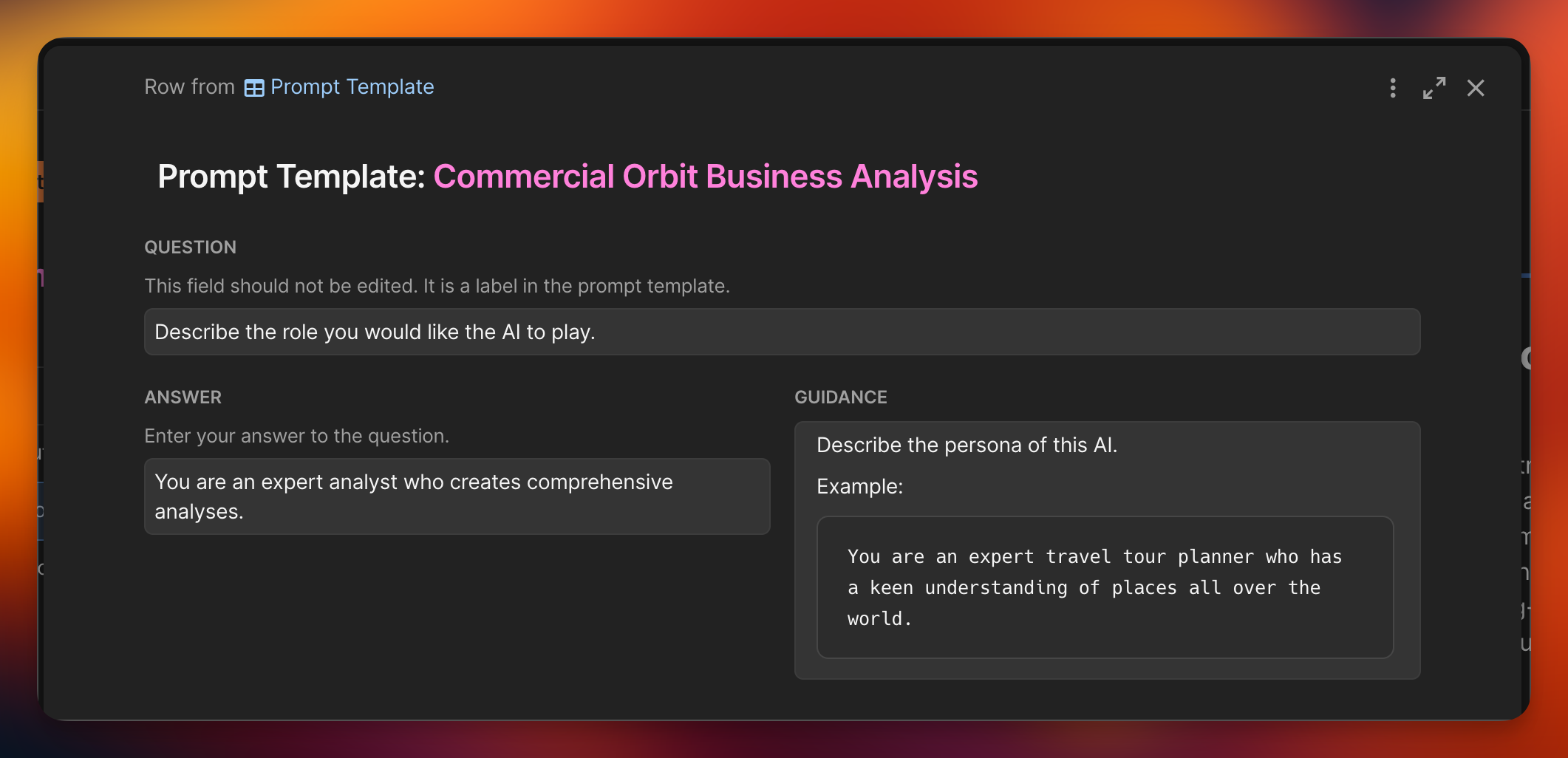
Task: Click 'Enter your answer to the question.' hint
Action: pos(296,436)
